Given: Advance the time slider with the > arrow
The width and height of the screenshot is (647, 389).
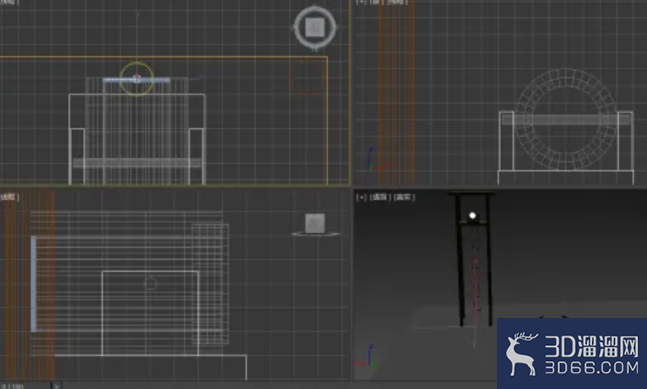Looking at the screenshot, I should [56, 386].
